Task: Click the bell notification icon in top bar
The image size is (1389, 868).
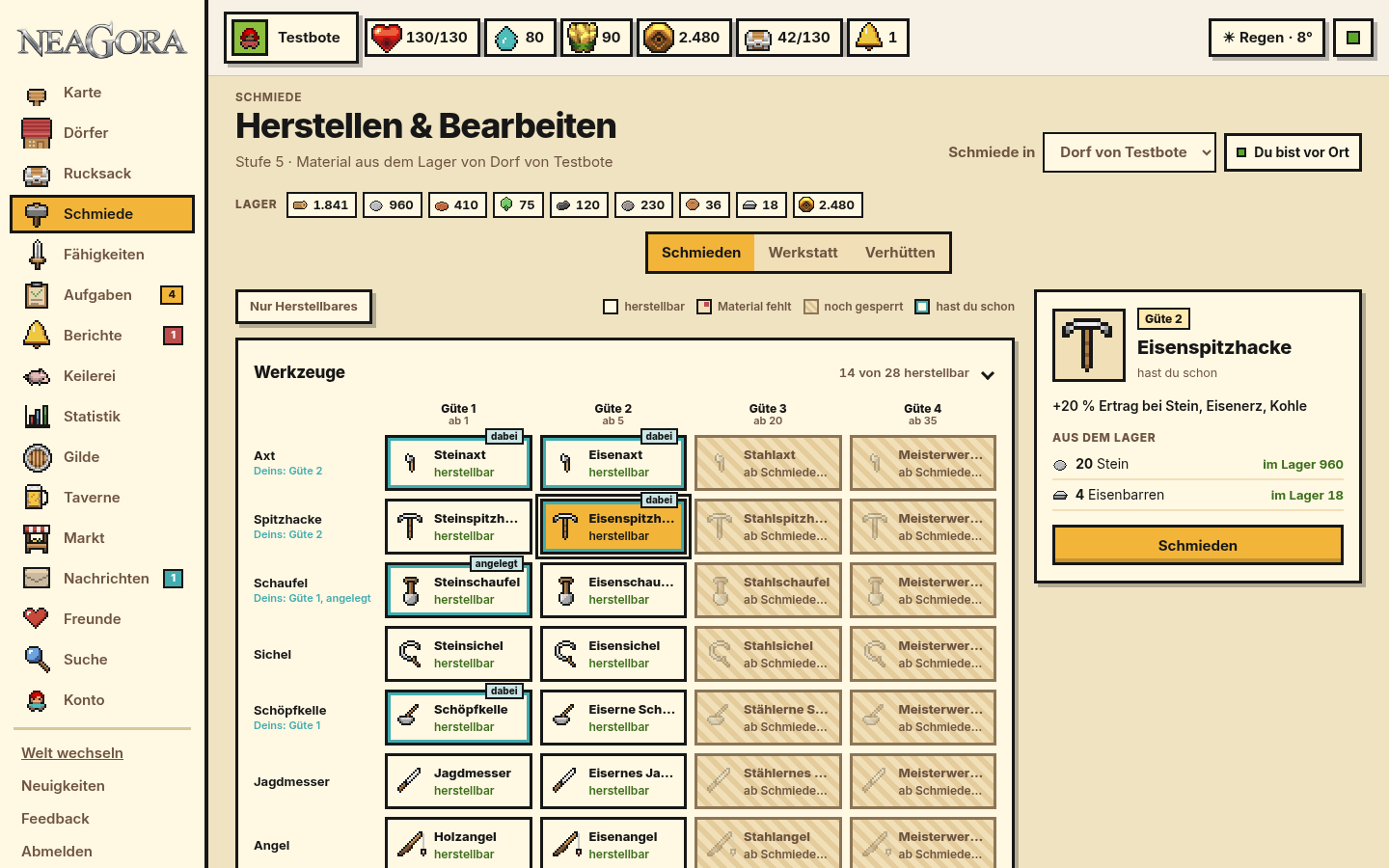Action: 869,38
